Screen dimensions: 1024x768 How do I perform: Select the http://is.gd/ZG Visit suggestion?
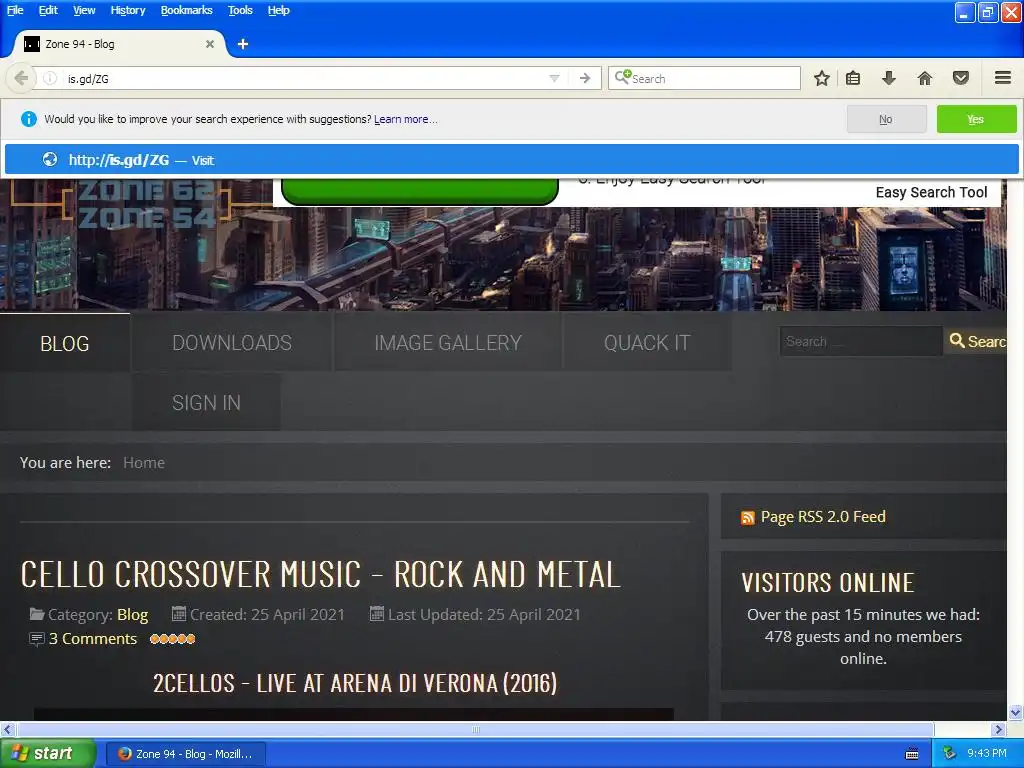point(511,159)
